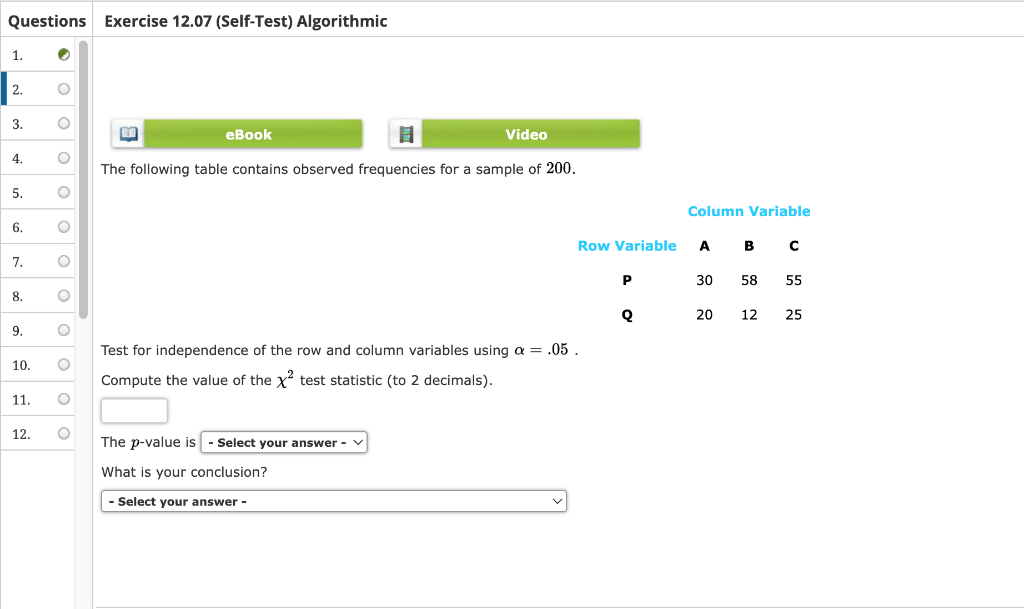The width and height of the screenshot is (1024, 609).
Task: Select the radio button beside question 5
Action: pos(63,192)
